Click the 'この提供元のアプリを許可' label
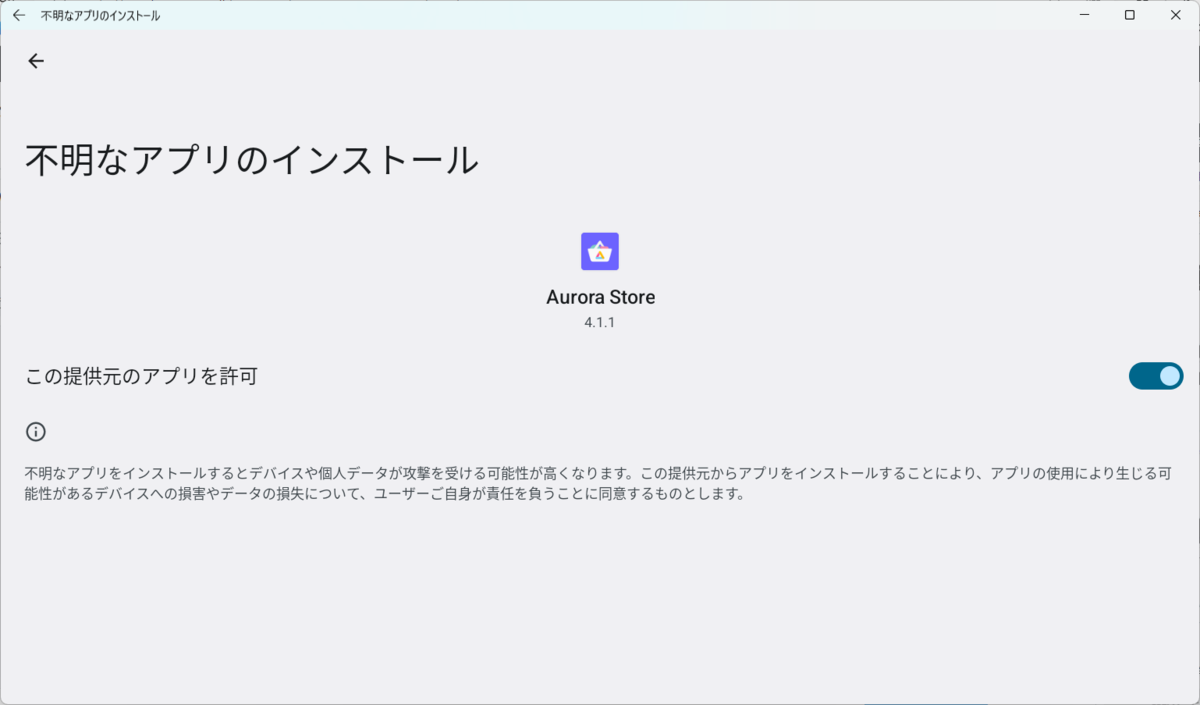Viewport: 1200px width, 705px height. click(141, 377)
